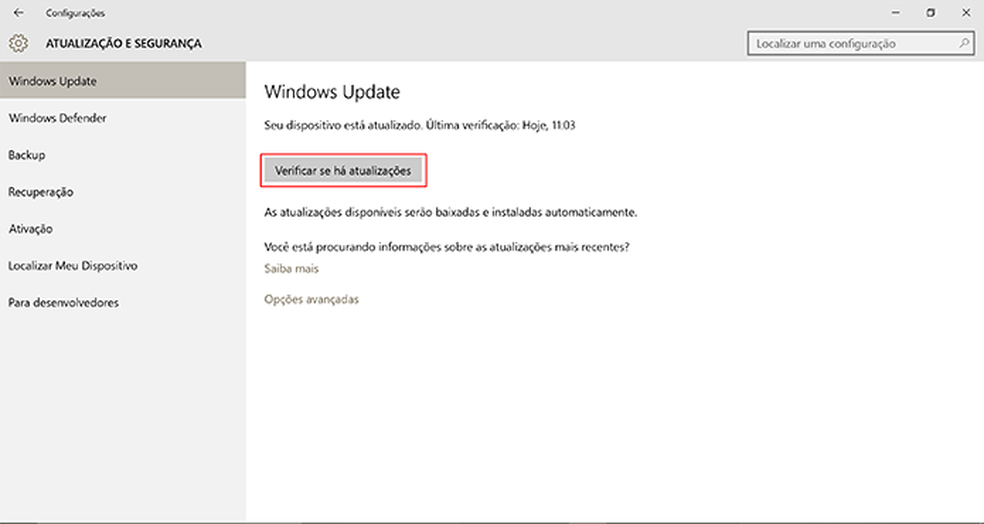Minimize the Configurações window
The image size is (984, 524).
896,13
